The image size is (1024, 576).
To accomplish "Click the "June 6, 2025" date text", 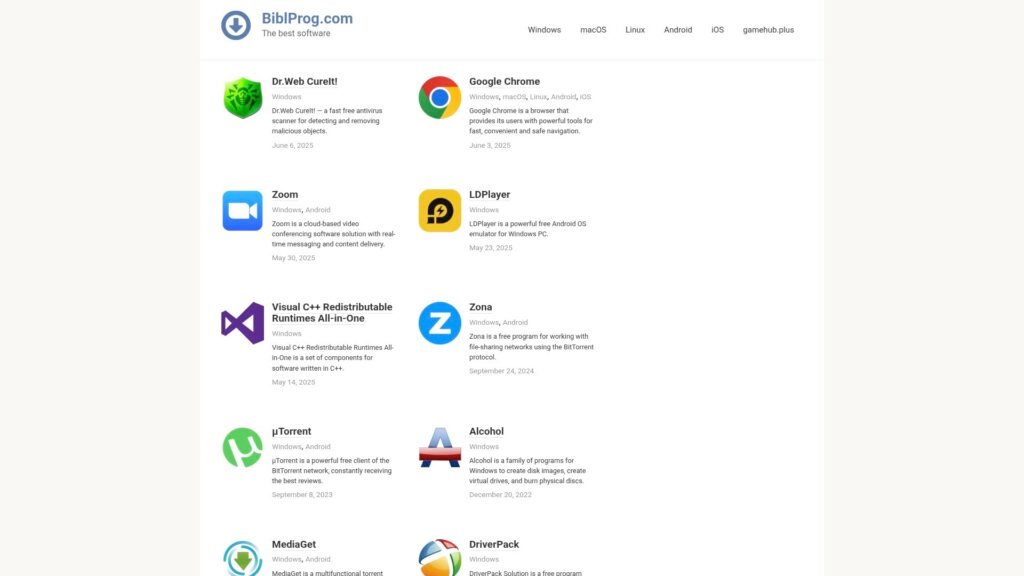I will coord(293,146).
